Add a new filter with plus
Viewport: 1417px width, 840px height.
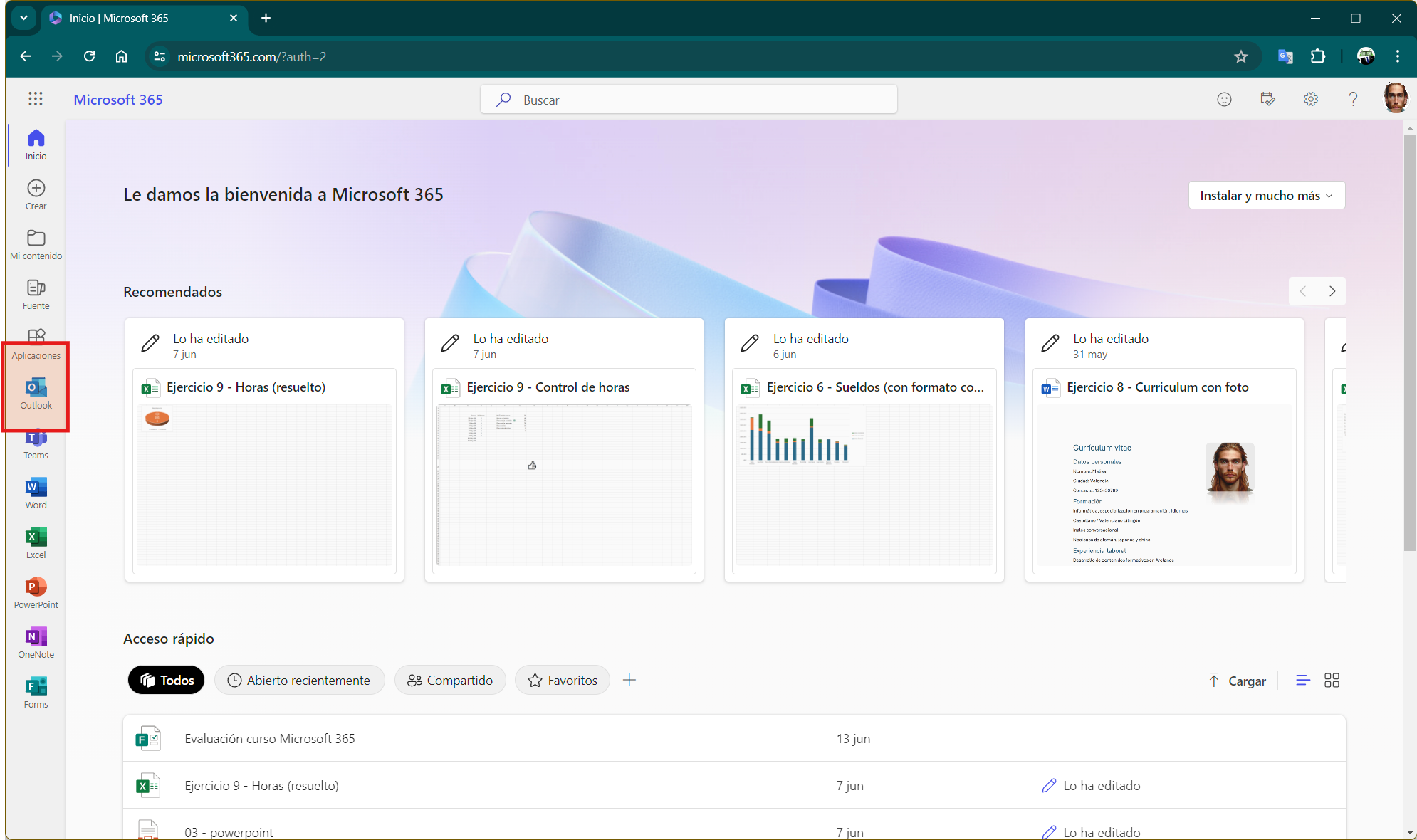[629, 680]
